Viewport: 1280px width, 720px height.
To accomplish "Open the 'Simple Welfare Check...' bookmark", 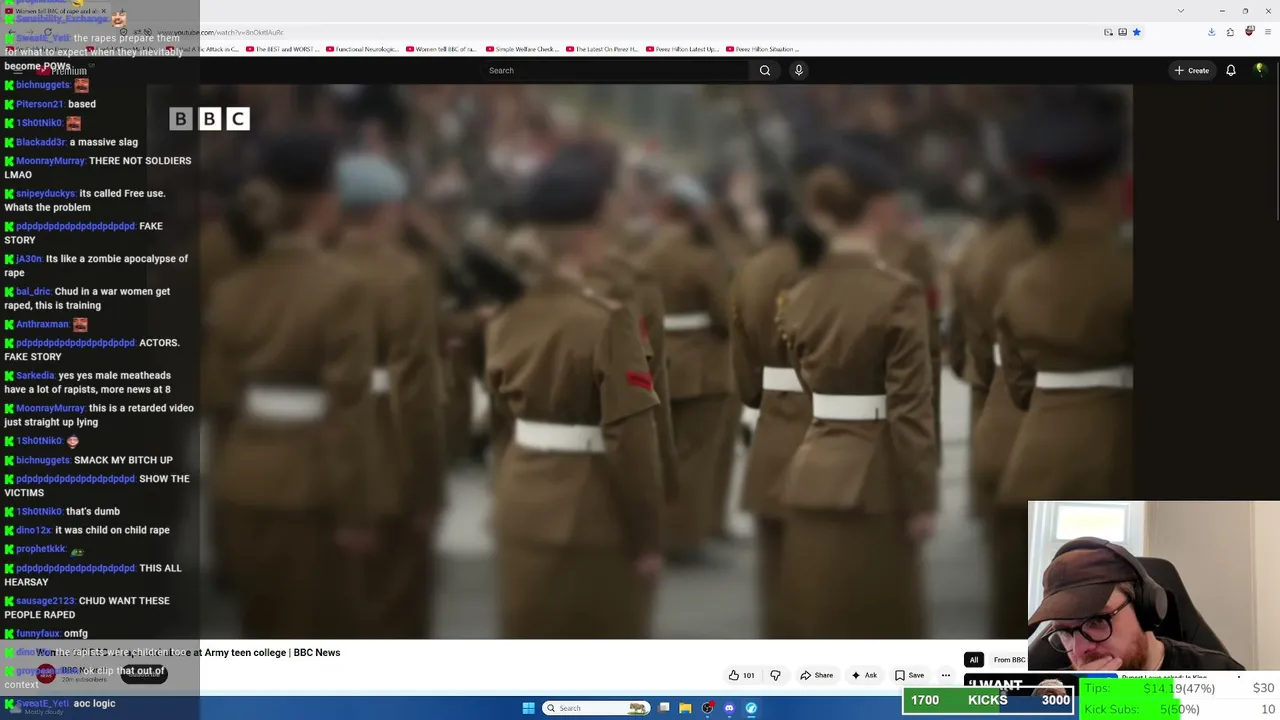I will (522, 49).
